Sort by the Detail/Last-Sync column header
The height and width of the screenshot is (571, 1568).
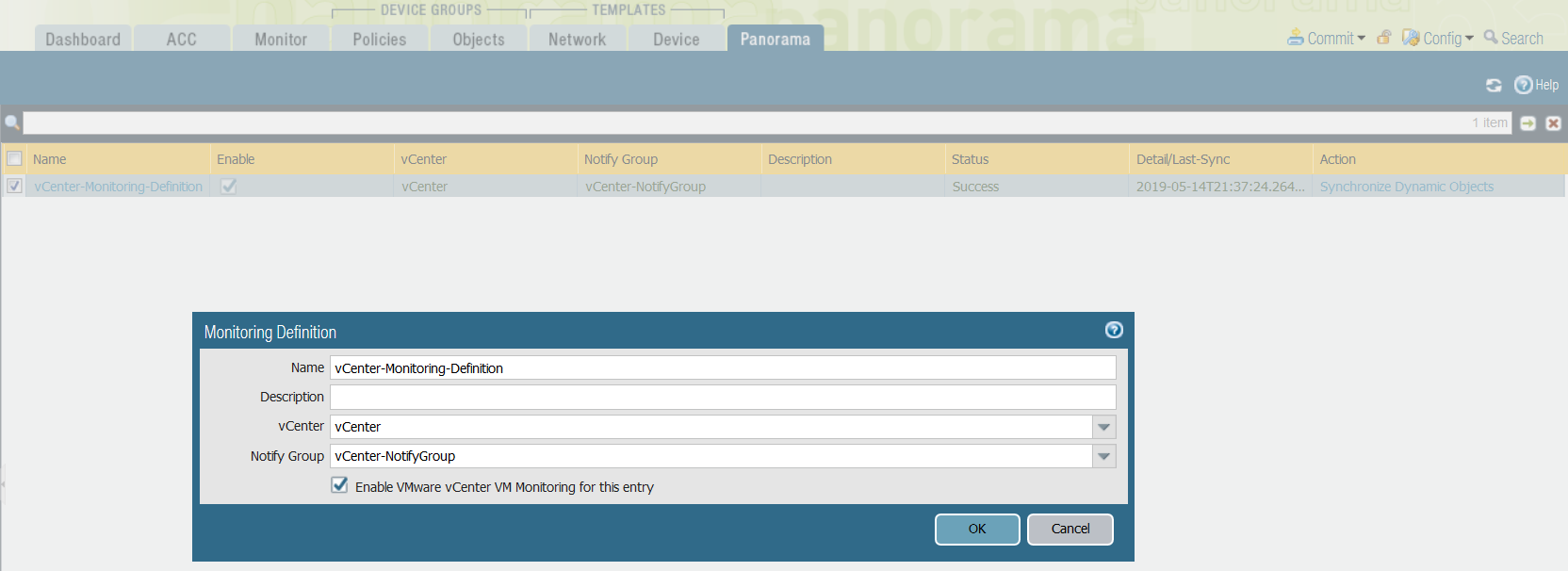pyautogui.click(x=1220, y=159)
